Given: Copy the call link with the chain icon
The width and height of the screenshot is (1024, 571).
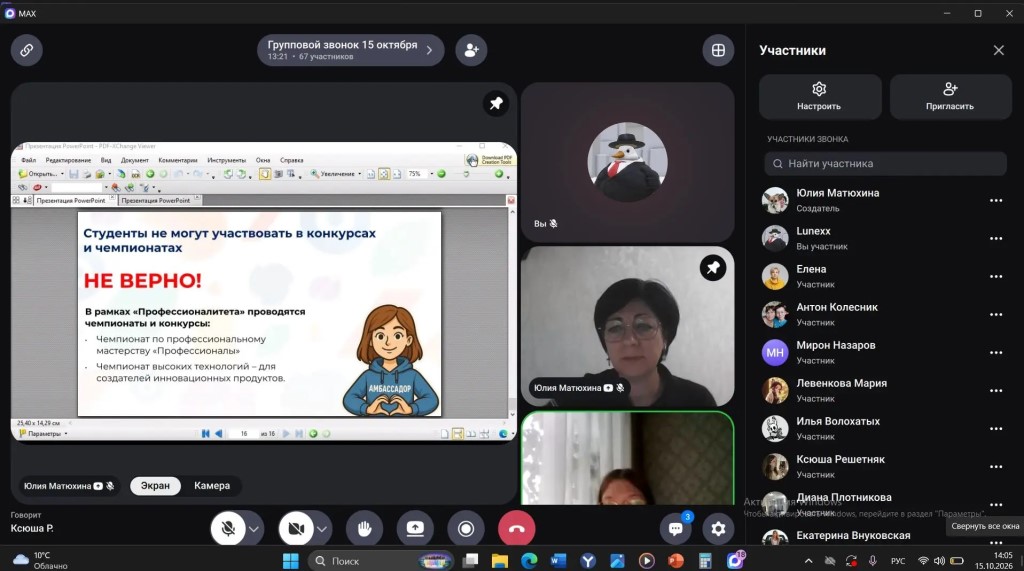Looking at the screenshot, I should click(27, 50).
